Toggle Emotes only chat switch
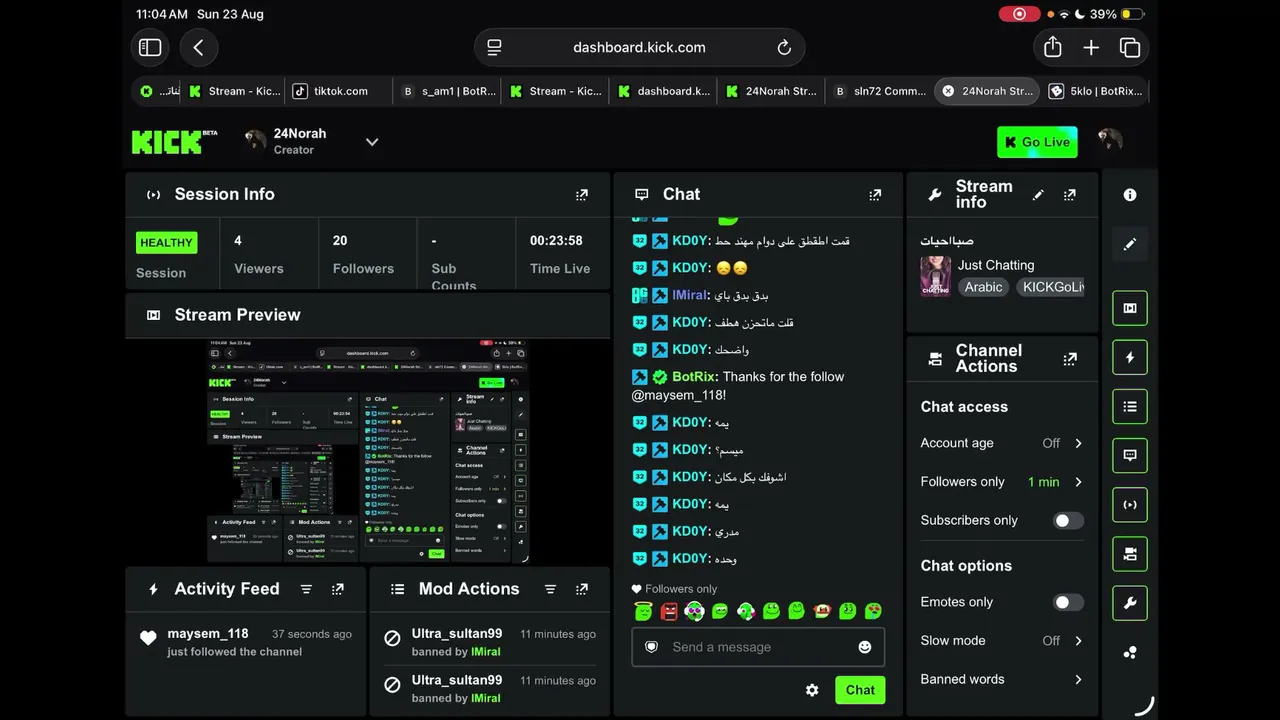The width and height of the screenshot is (1280, 720). point(1068,602)
